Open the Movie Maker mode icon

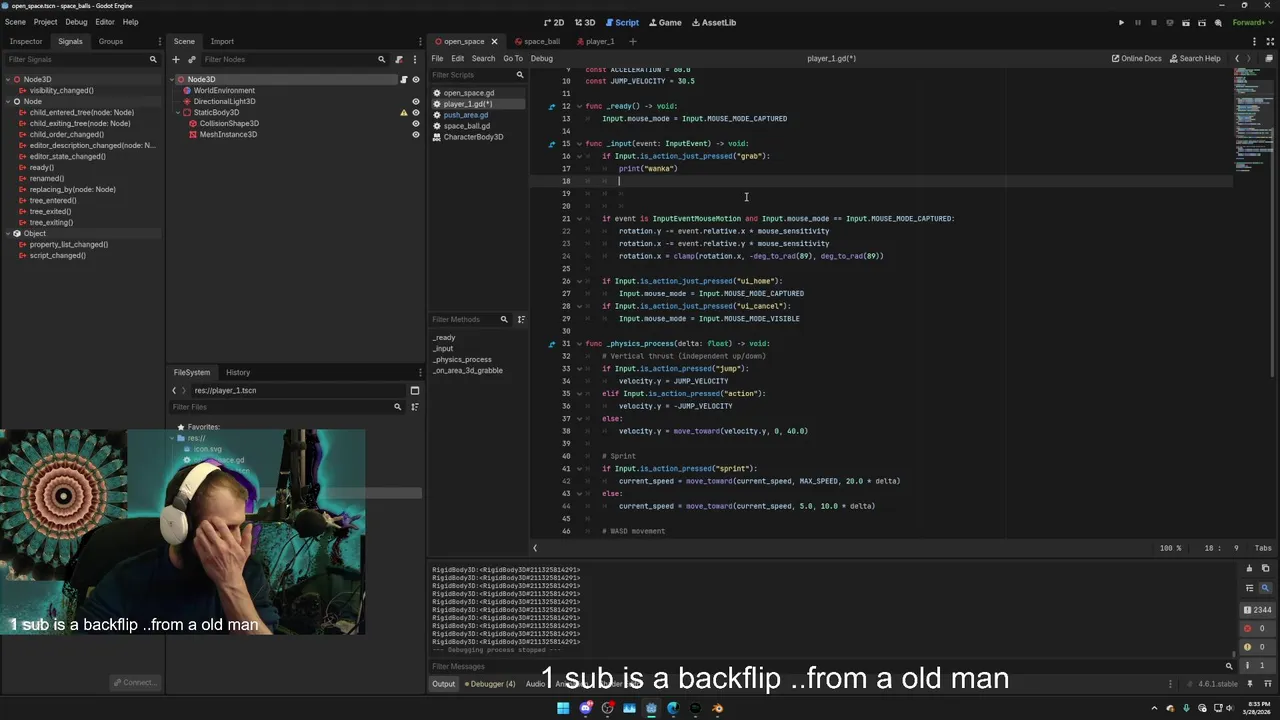pos(1218,22)
